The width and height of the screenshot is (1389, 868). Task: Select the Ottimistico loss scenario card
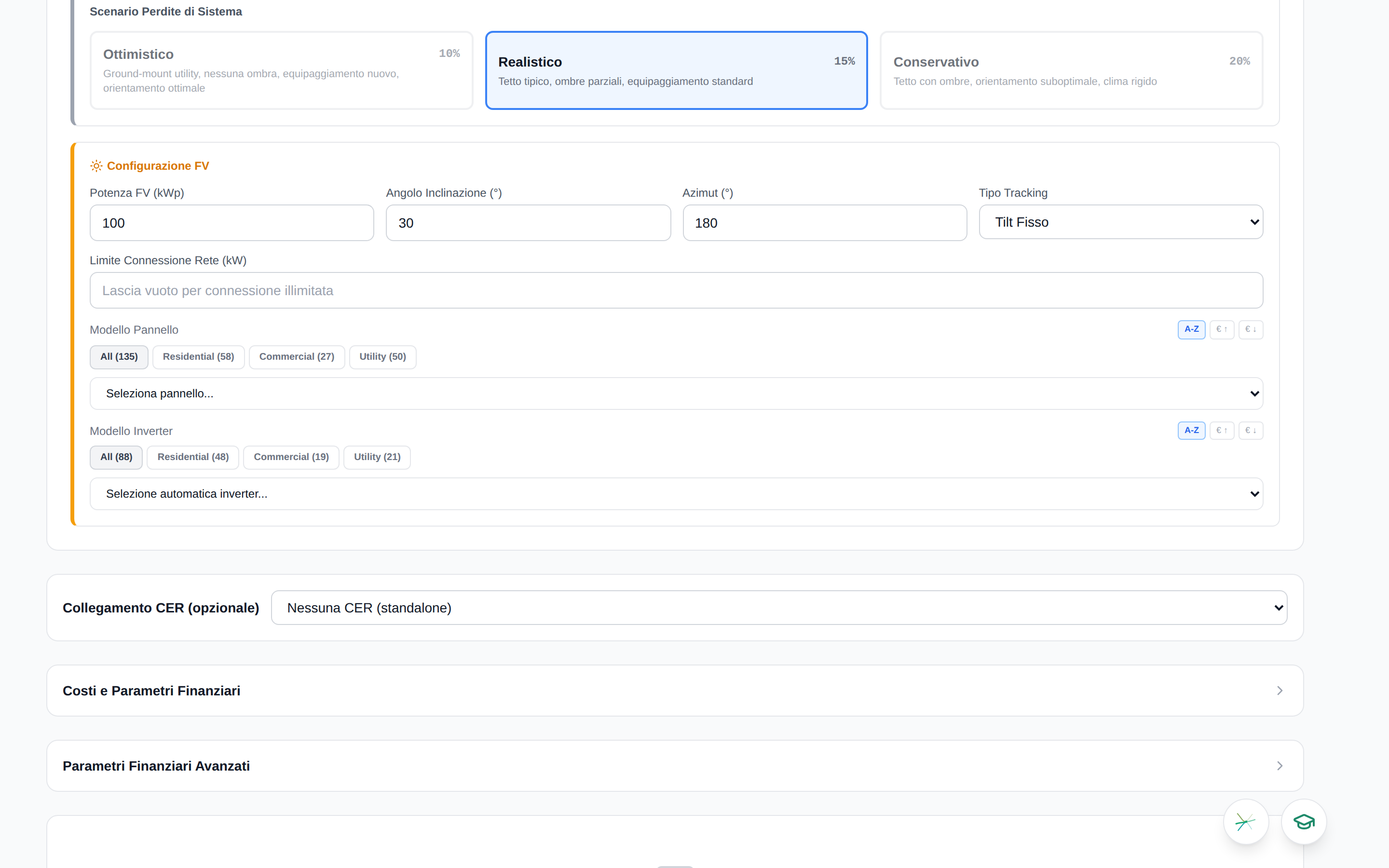coord(281,70)
